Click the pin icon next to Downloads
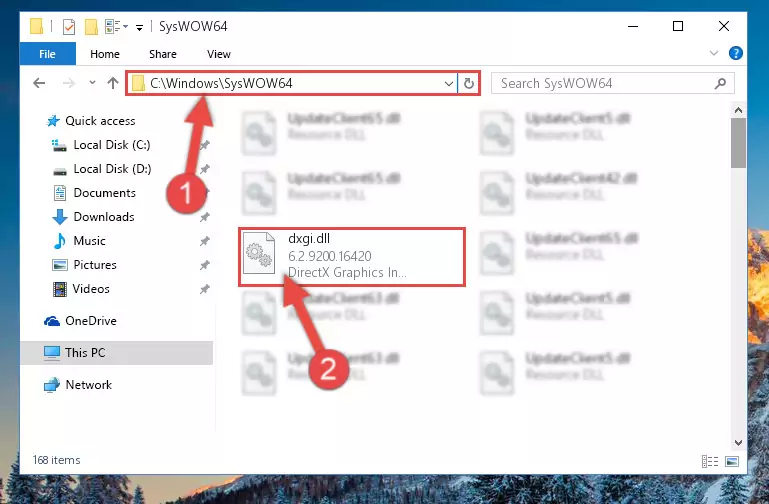769x504 pixels. [205, 217]
